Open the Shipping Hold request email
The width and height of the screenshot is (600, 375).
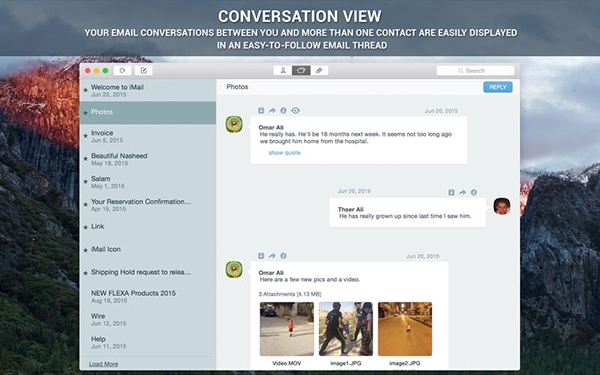click(x=148, y=272)
